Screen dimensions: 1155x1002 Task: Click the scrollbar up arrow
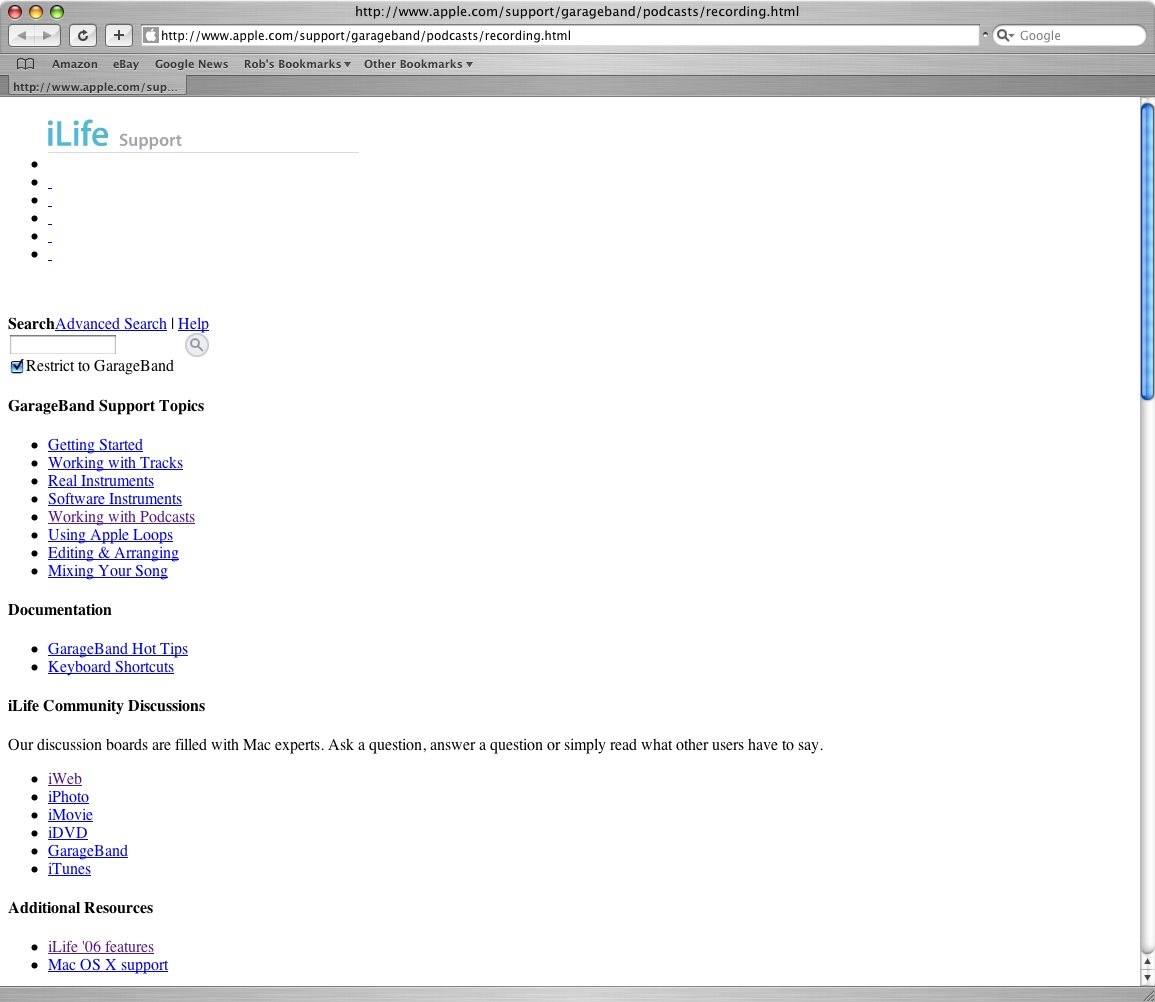pyautogui.click(x=1147, y=962)
